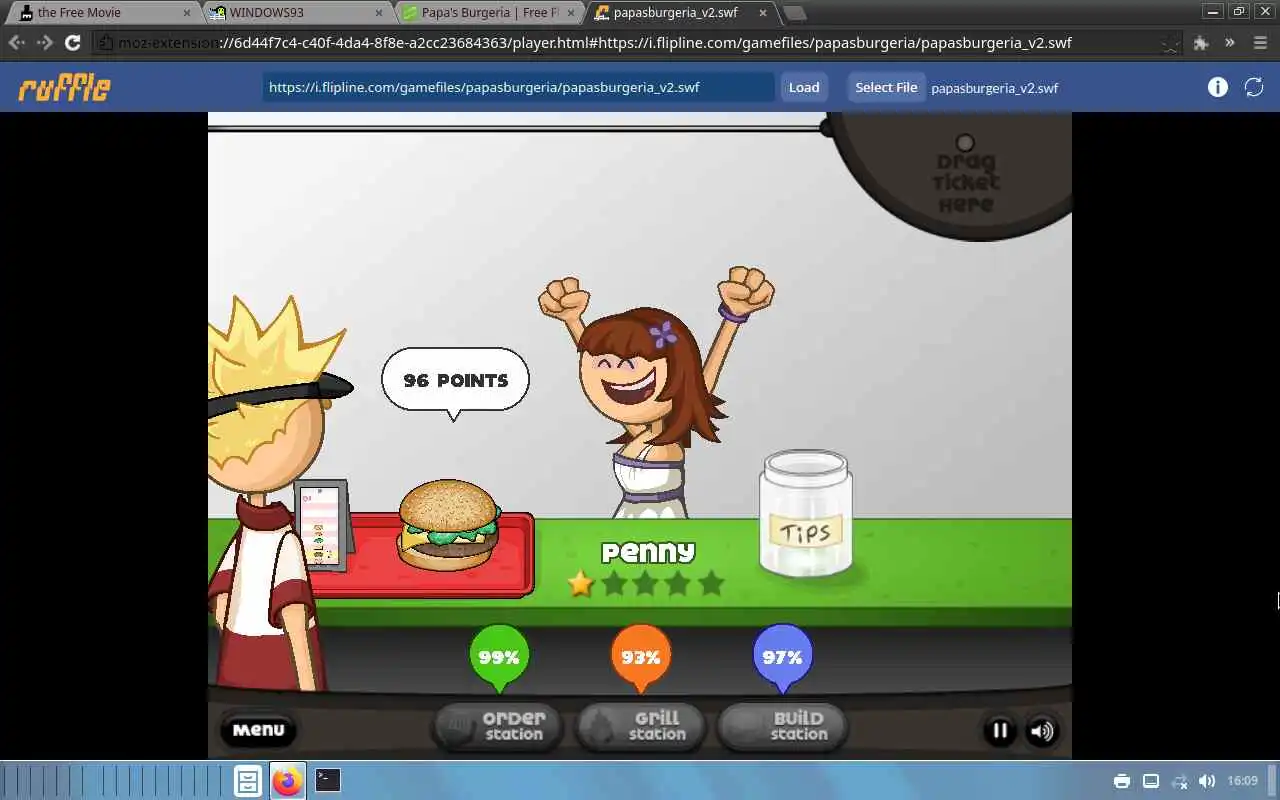Open the extensions puzzle icon
Image resolution: width=1280 pixels, height=800 pixels.
(1201, 43)
